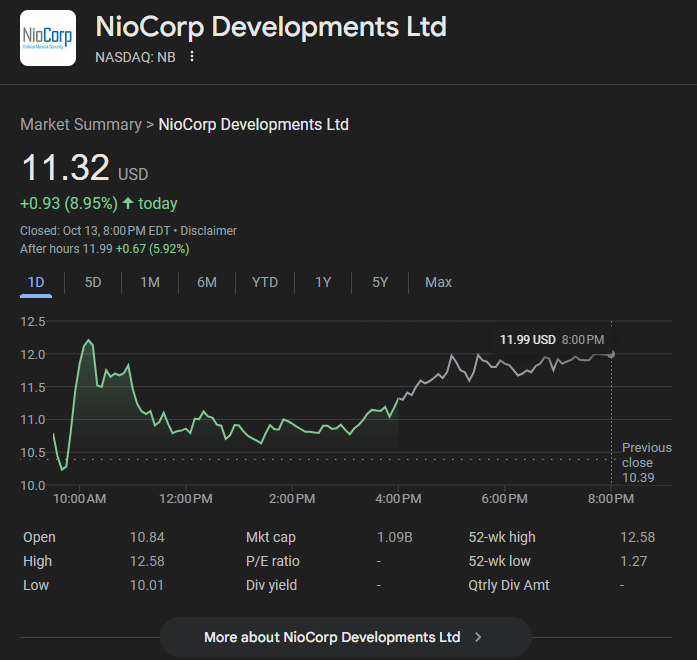
Task: Click the arrow in the More about NioCorp button
Action: [x=478, y=637]
